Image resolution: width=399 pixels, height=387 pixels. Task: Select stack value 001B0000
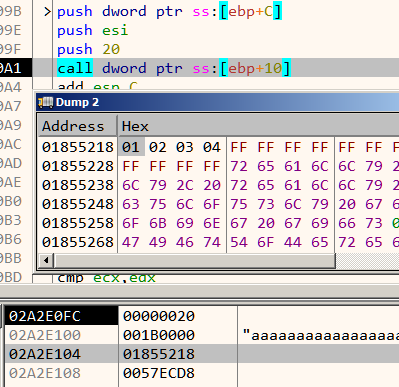159,335
